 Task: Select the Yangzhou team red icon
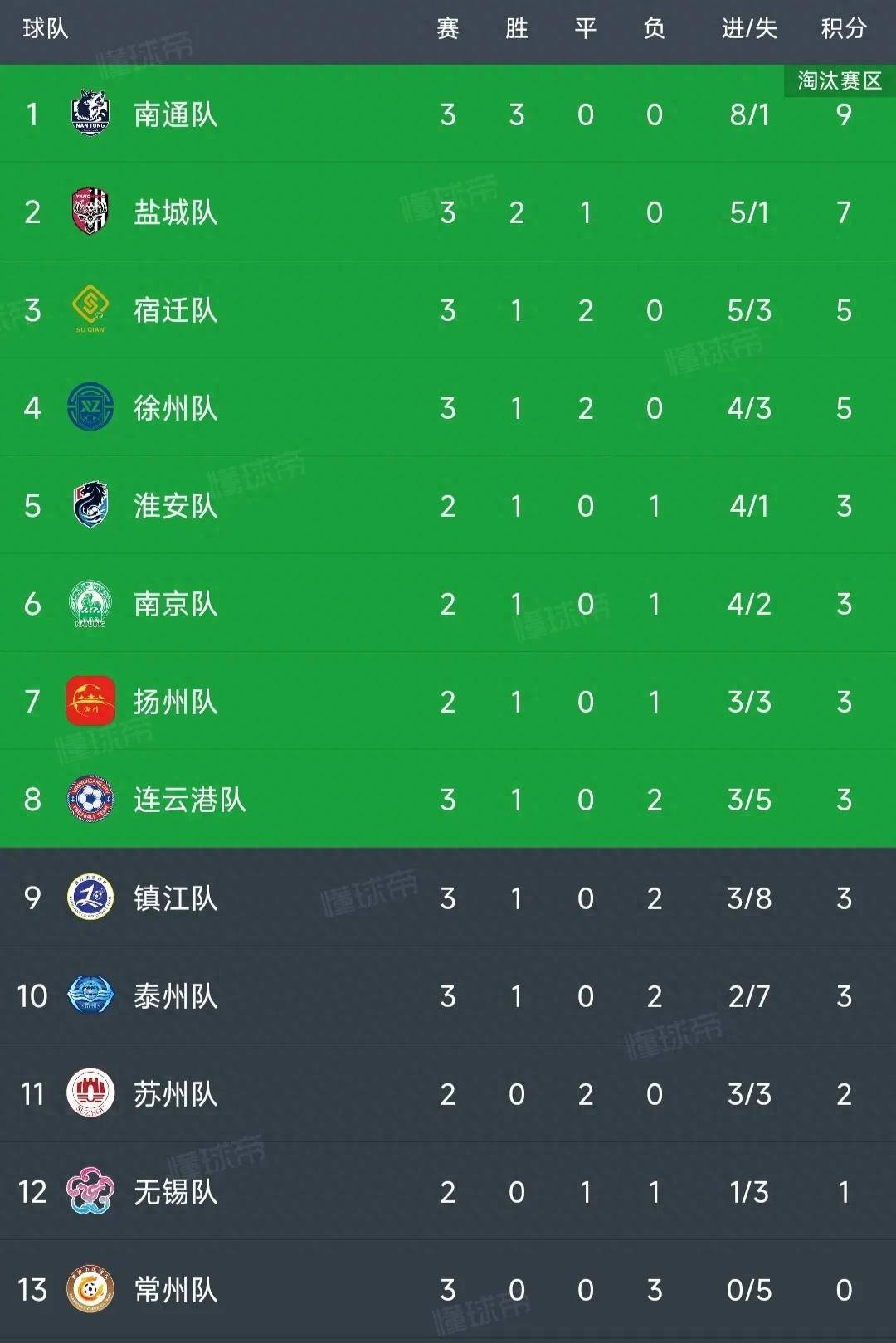(90, 701)
